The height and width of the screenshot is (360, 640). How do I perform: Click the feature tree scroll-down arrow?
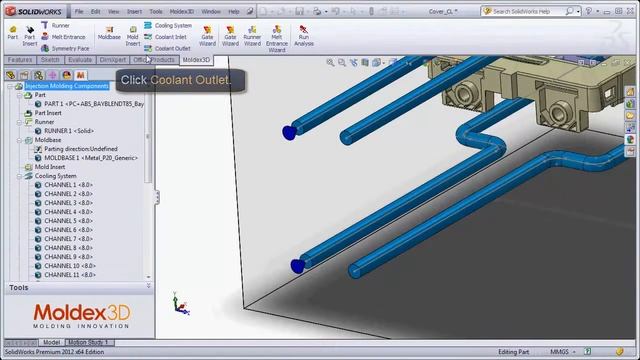(148, 277)
